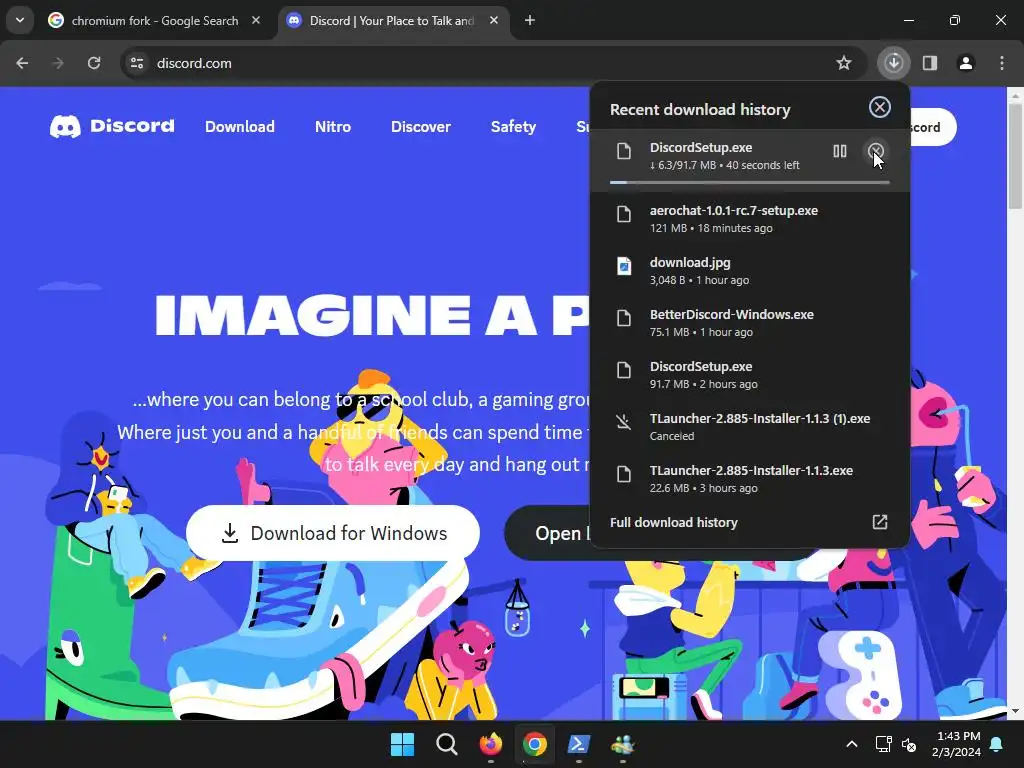Image resolution: width=1024 pixels, height=768 pixels.
Task: Open the Nitro nav link
Action: click(333, 127)
